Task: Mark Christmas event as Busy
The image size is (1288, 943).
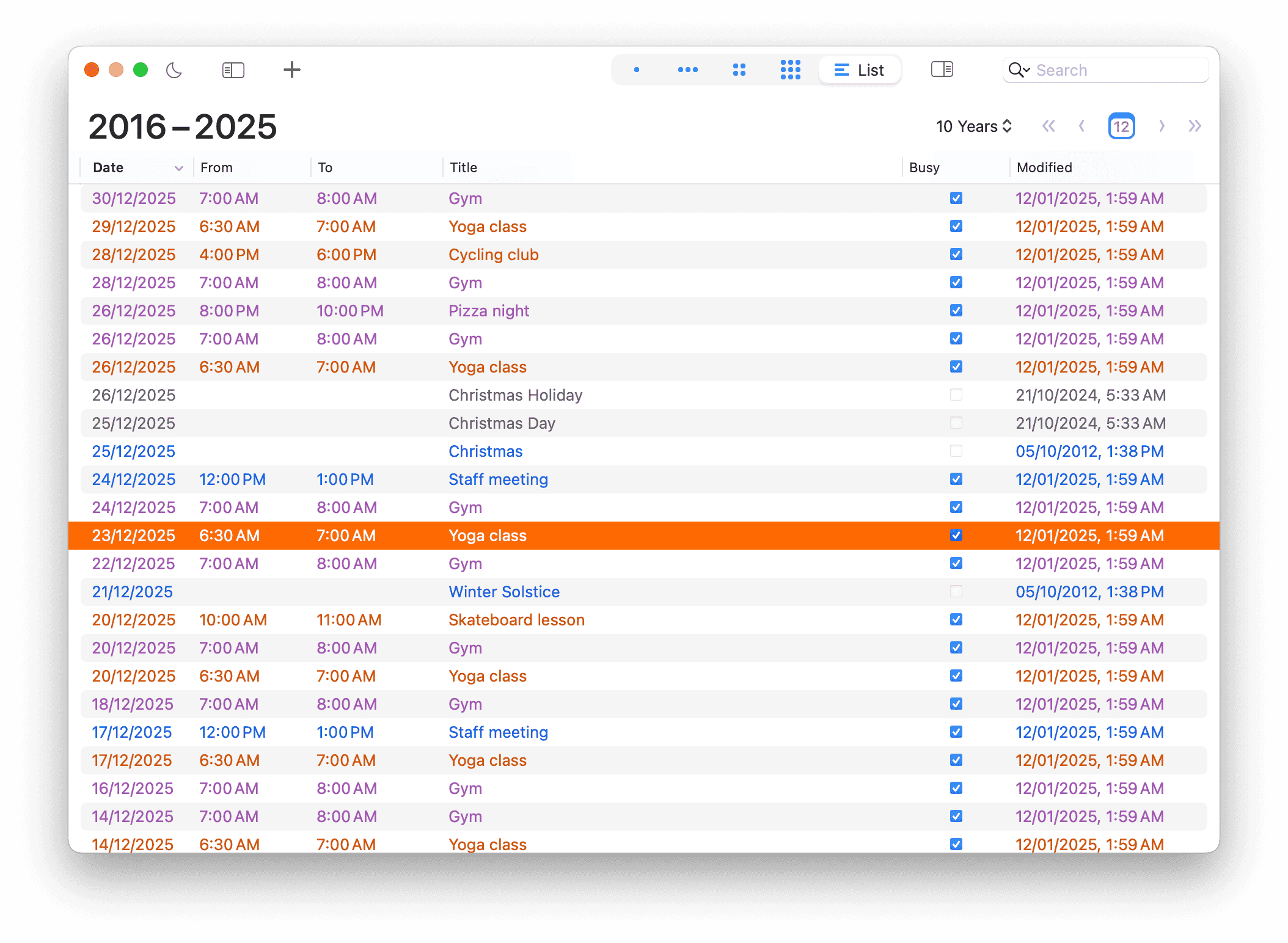Action: [x=955, y=451]
